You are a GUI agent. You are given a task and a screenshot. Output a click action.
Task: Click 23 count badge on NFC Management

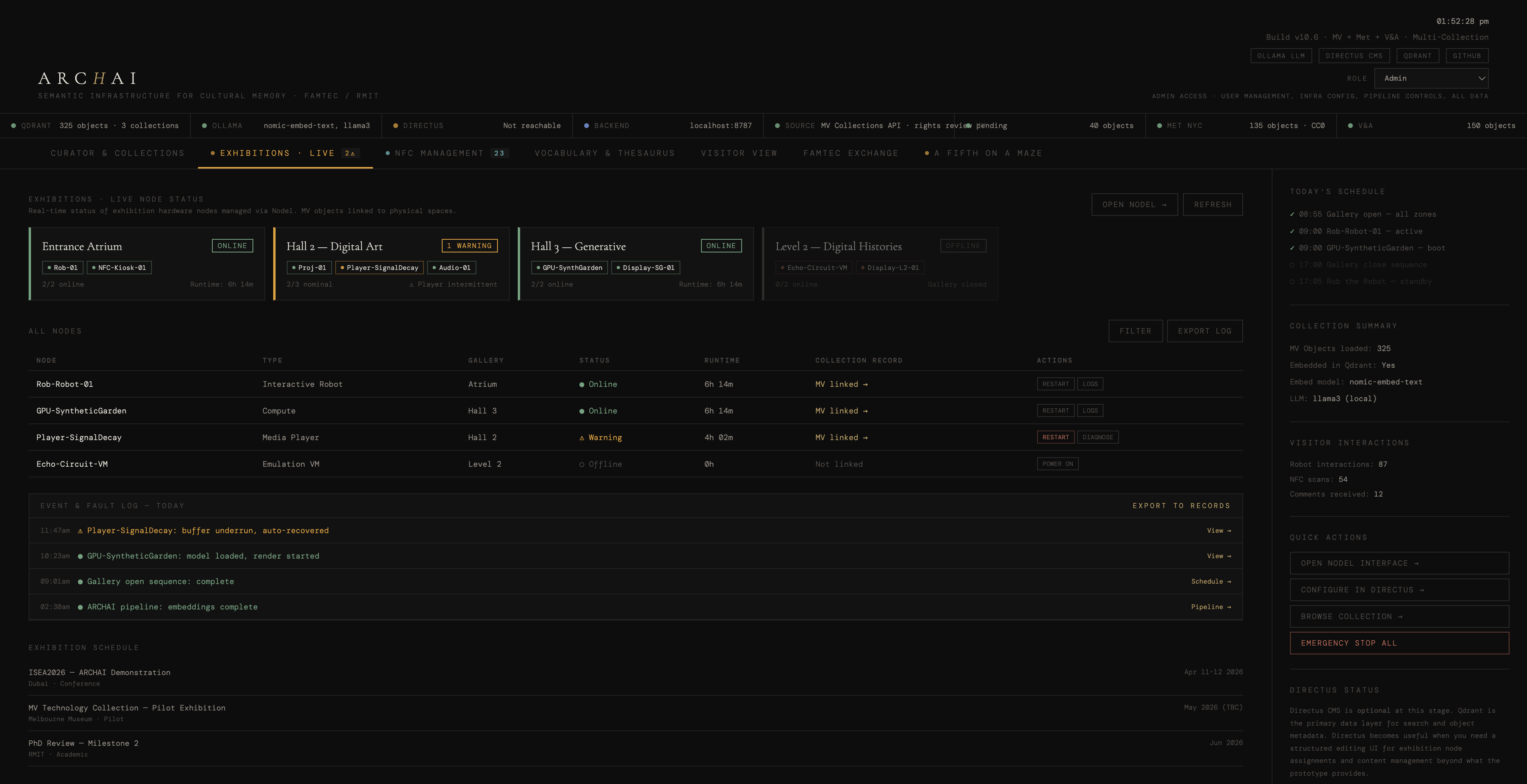(x=499, y=153)
